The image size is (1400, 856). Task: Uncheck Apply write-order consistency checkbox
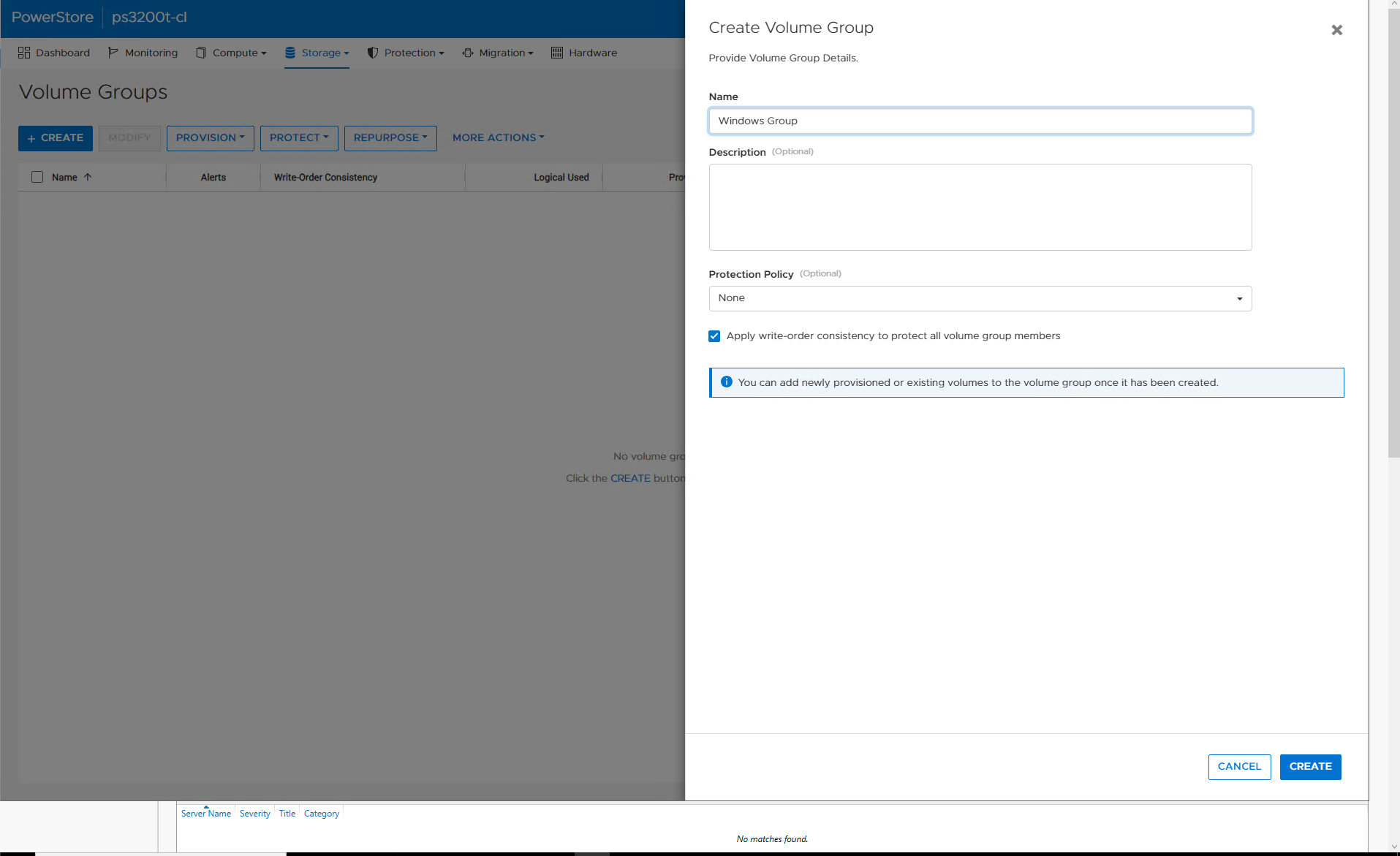pyautogui.click(x=714, y=336)
